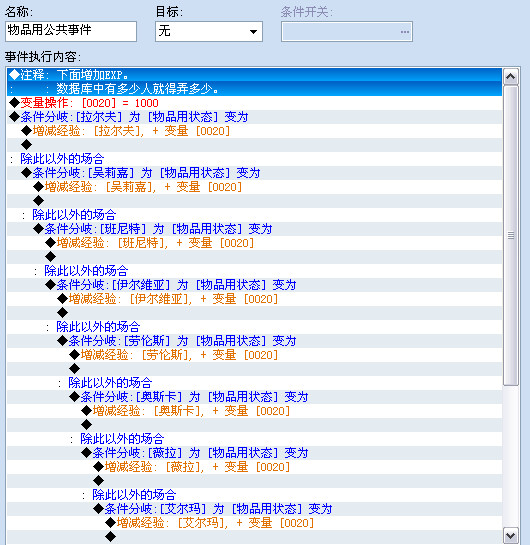Image resolution: width=530 pixels, height=545 pixels.
Task: Select 增减经验: [伊尔维亚] line
Action: (x=255, y=299)
